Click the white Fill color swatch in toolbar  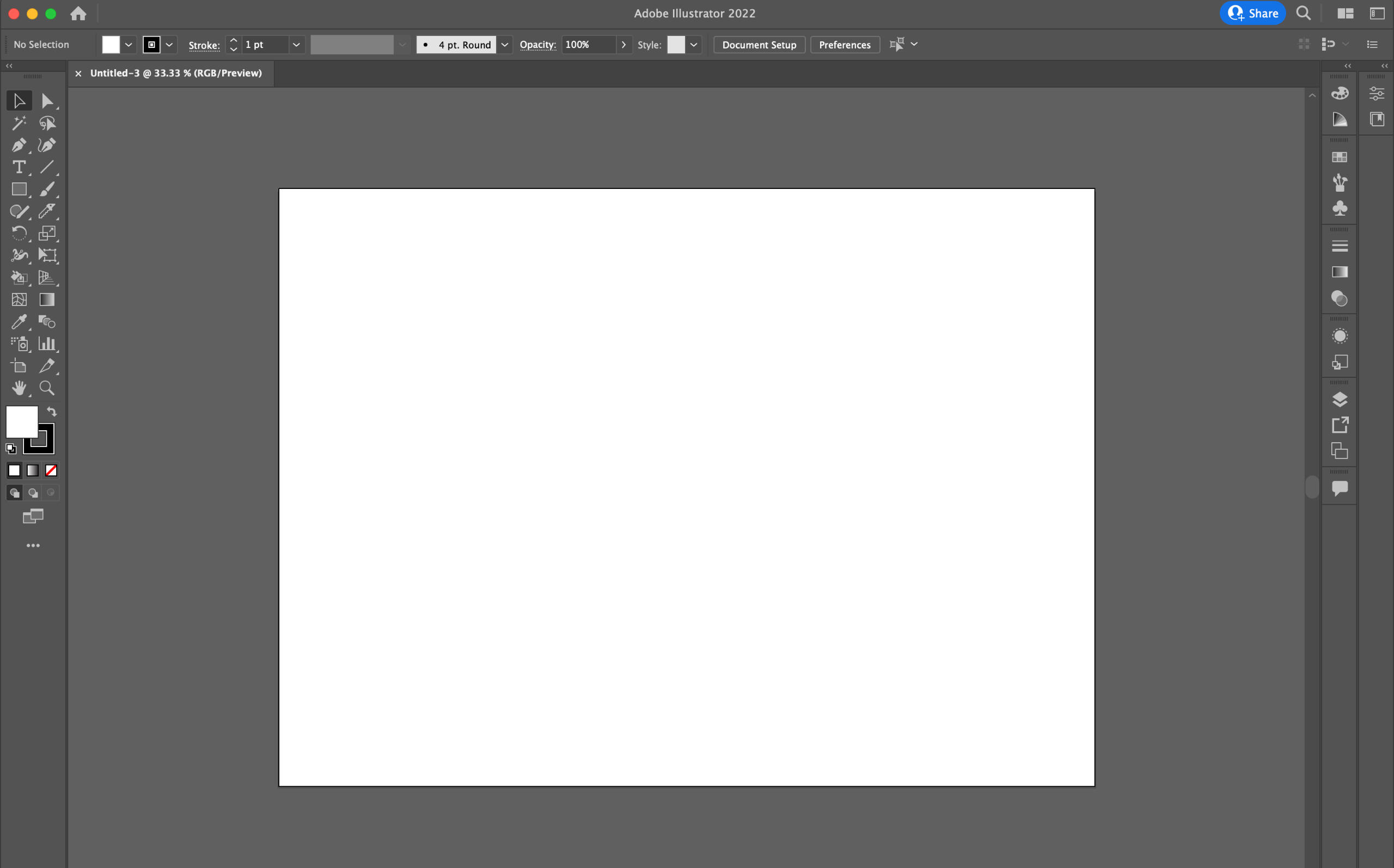pos(21,421)
